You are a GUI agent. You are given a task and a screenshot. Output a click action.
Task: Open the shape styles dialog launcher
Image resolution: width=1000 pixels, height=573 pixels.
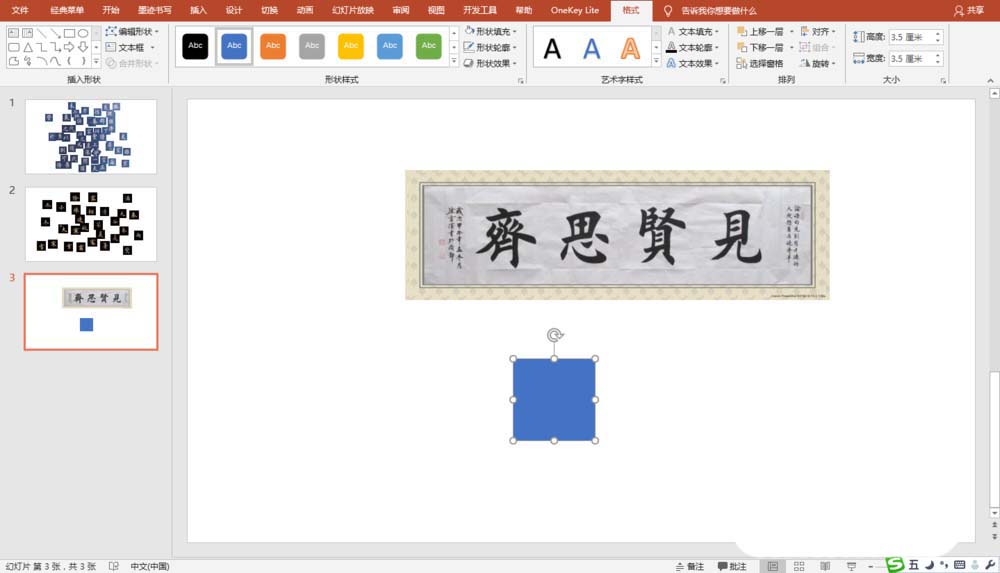tap(521, 81)
